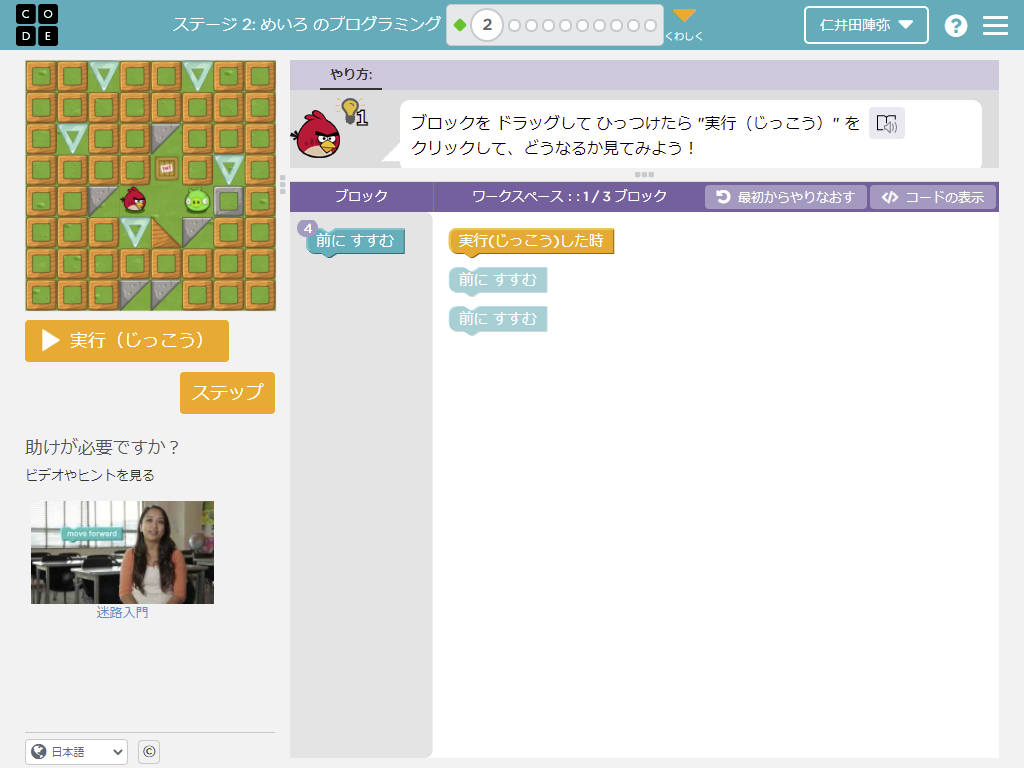Click the copyright icon

click(149, 752)
